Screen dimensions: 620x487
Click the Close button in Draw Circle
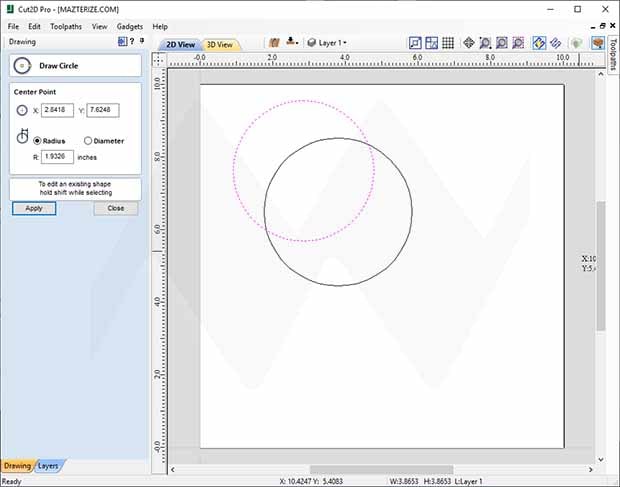(x=116, y=208)
